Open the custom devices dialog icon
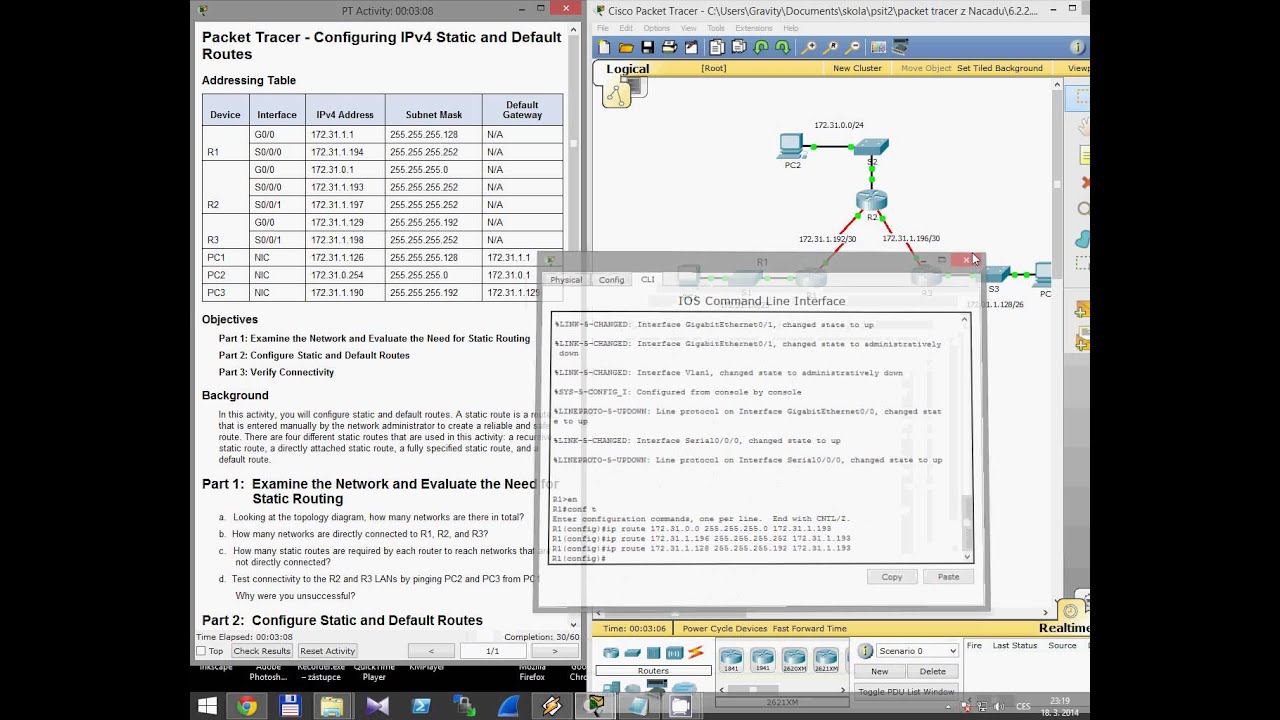Image resolution: width=1280 pixels, height=720 pixels. point(901,47)
